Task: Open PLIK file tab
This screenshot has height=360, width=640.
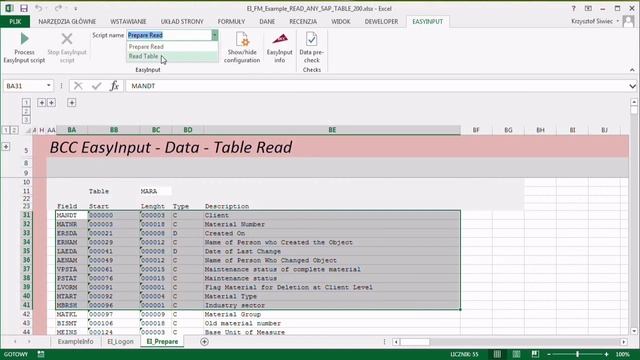Action: click(15, 21)
